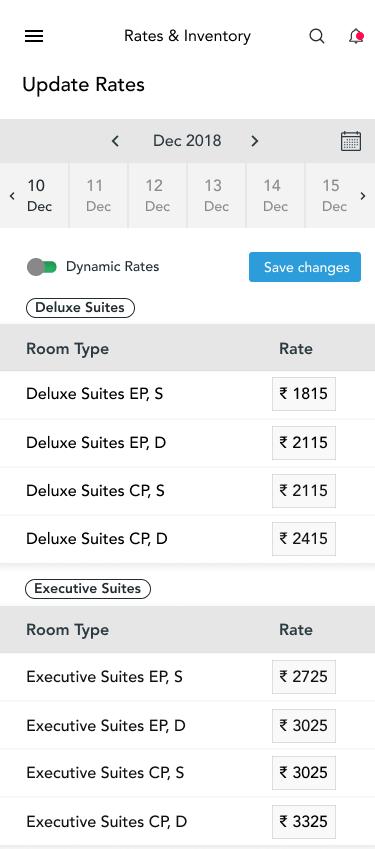Image resolution: width=375 pixels, height=849 pixels.
Task: Show later dates in date strip
Action: pos(363,196)
